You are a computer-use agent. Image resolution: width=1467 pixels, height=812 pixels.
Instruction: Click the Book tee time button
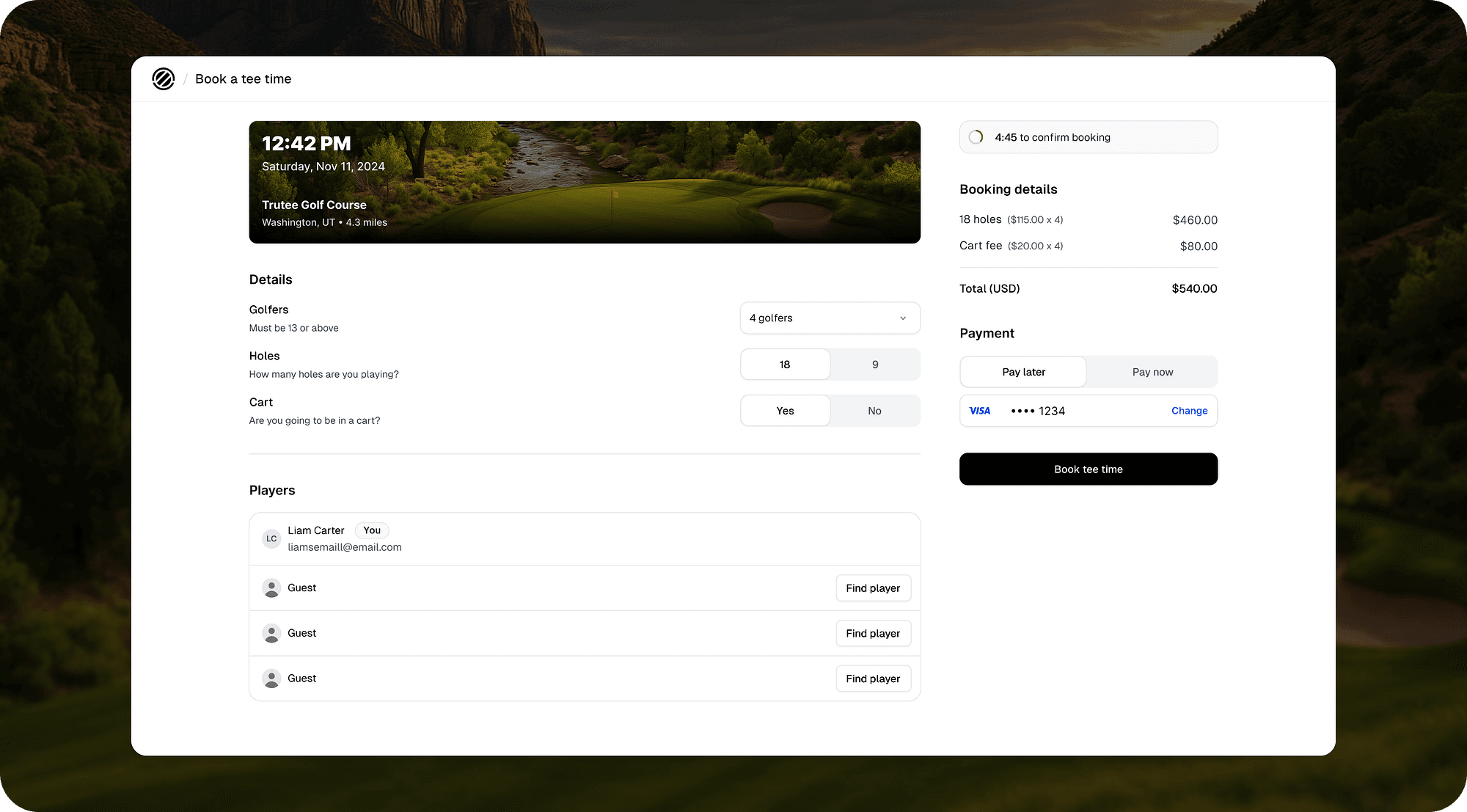click(x=1089, y=469)
